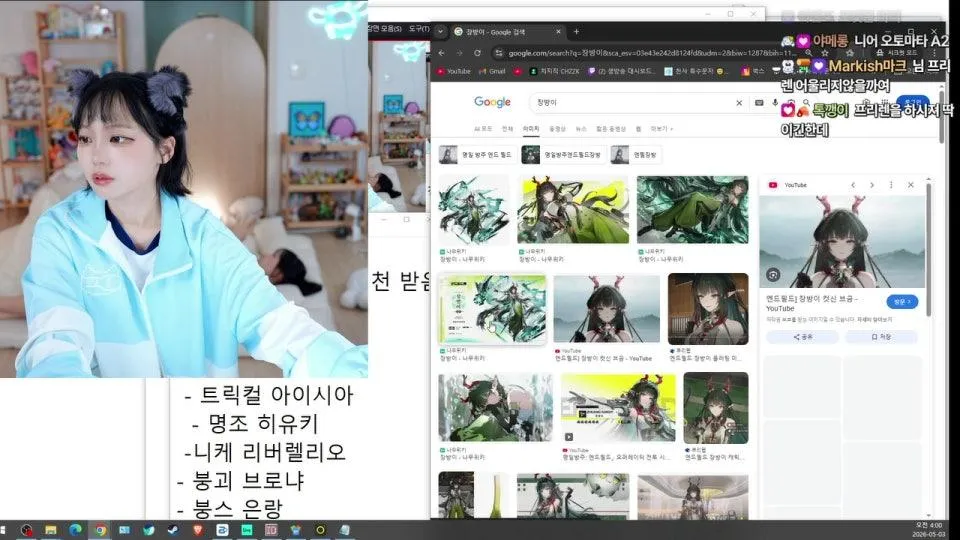The width and height of the screenshot is (960, 540).
Task: Open the CHZZK bookmark in bookmarks bar
Action: click(x=554, y=72)
